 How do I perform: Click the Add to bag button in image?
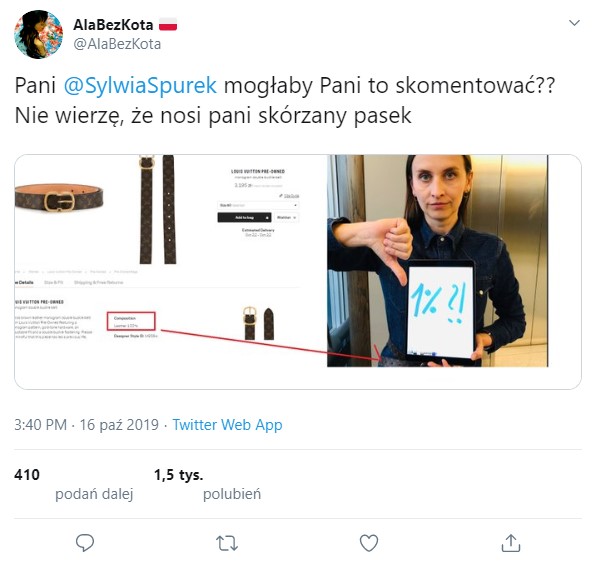click(244, 217)
